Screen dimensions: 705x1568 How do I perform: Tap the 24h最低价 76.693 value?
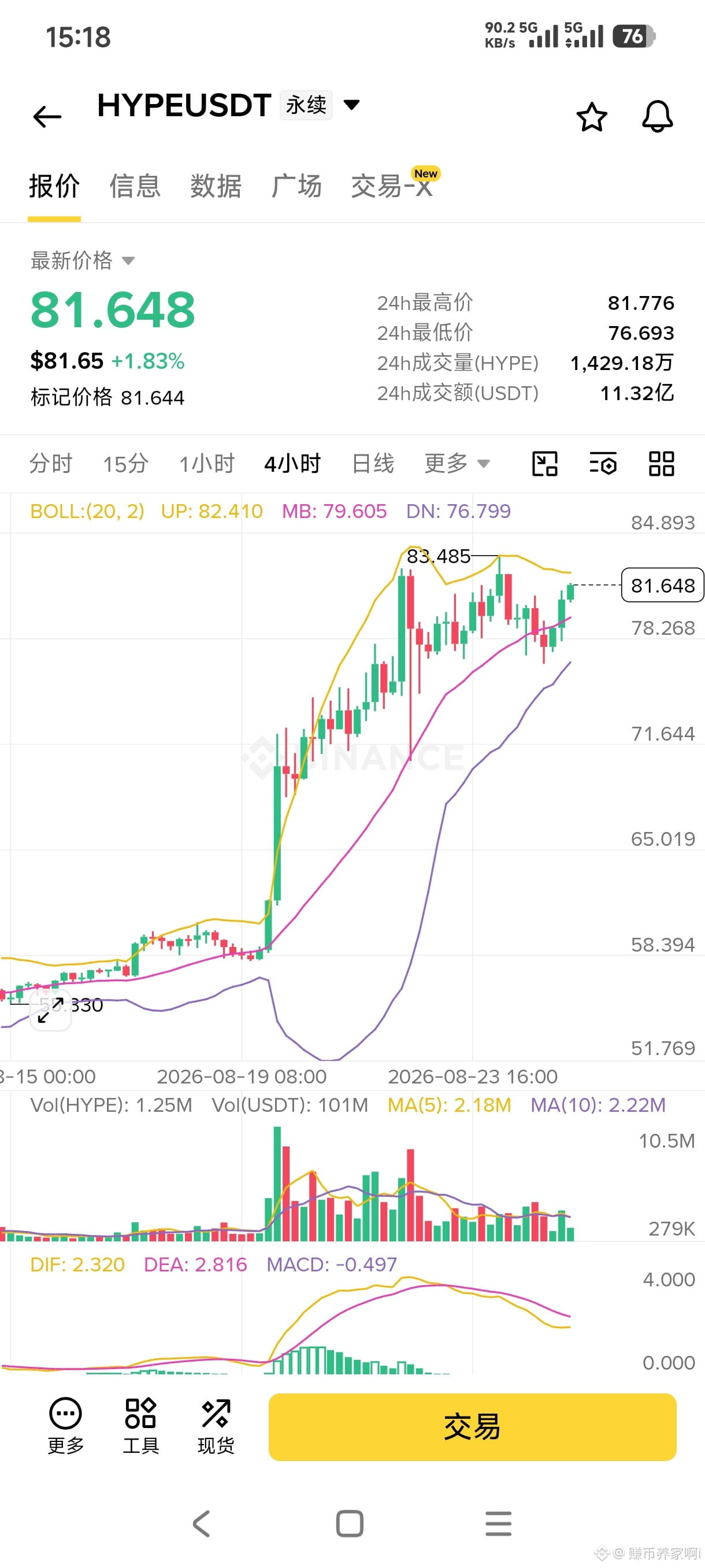pos(641,333)
